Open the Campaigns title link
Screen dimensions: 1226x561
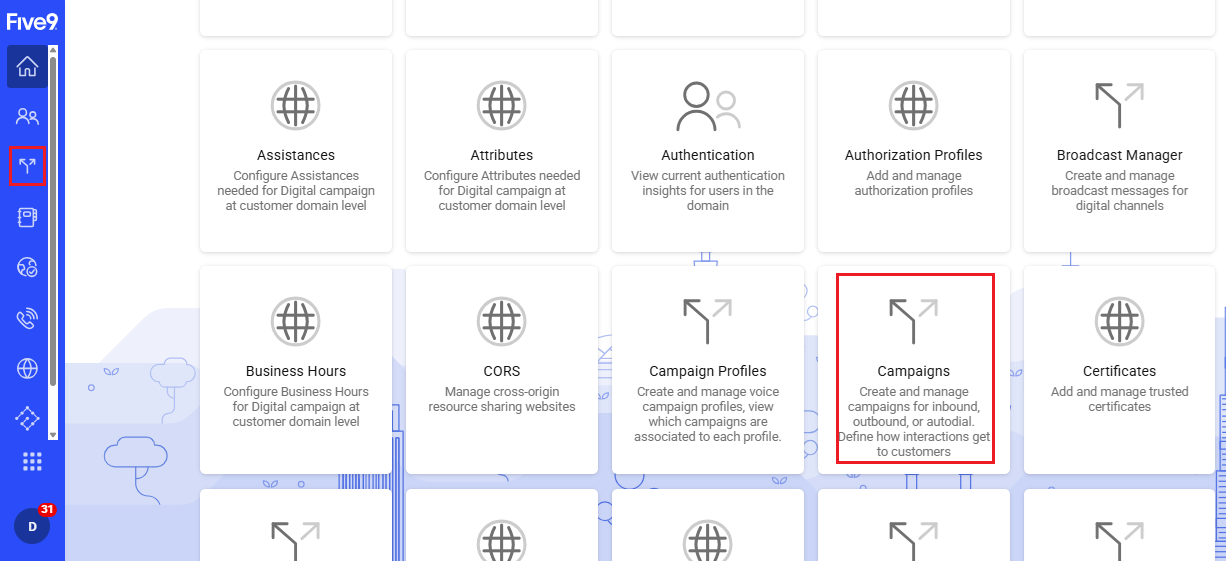pyautogui.click(x=913, y=371)
